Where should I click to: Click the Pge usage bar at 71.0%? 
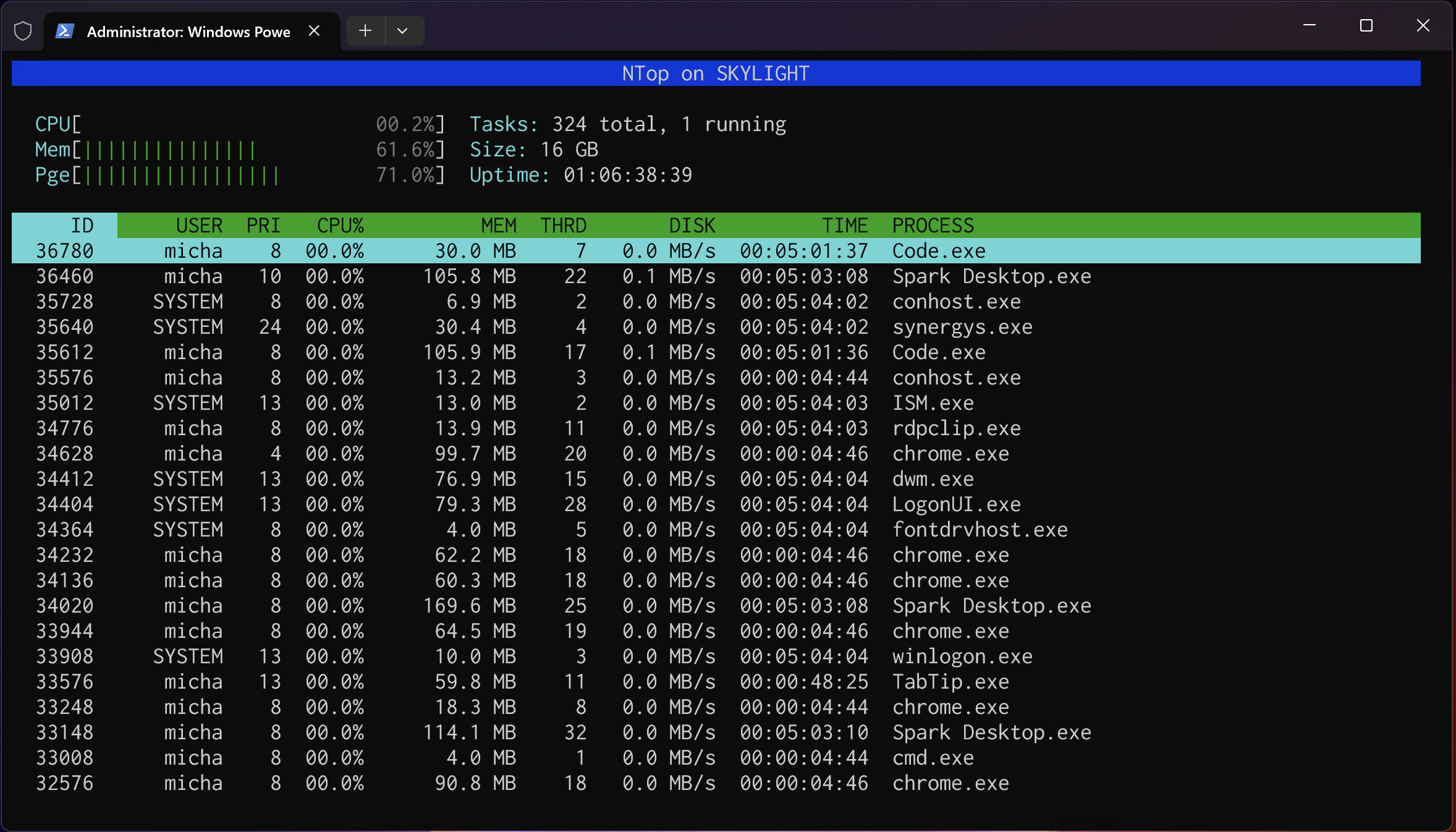[x=240, y=175]
